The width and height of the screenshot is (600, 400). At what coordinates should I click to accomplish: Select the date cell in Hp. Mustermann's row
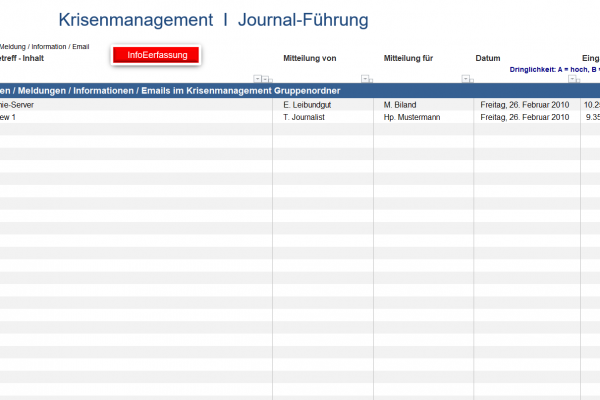(x=526, y=117)
